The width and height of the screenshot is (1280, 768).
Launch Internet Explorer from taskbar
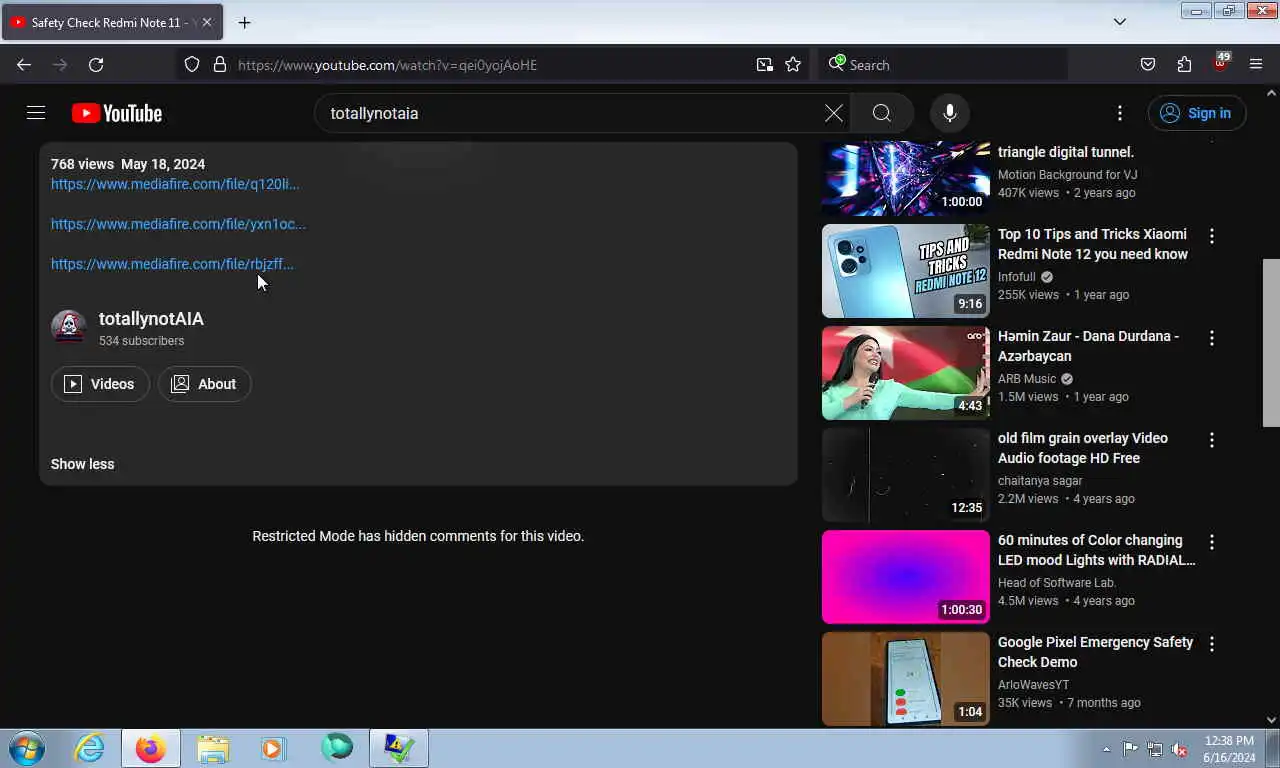click(x=90, y=748)
